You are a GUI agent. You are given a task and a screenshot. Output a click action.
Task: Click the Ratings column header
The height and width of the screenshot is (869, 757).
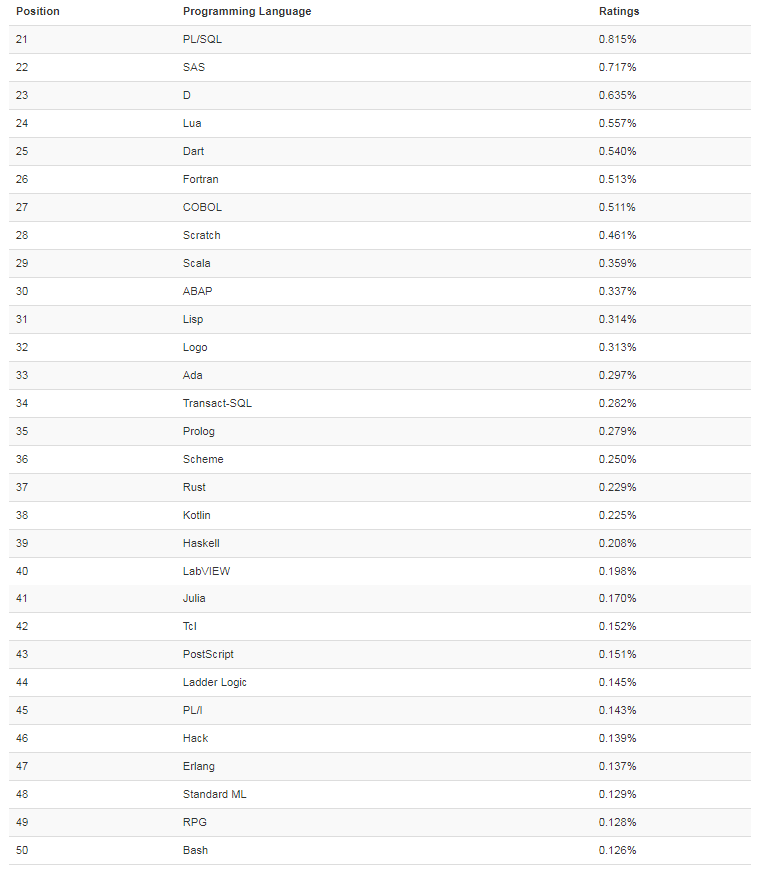618,11
